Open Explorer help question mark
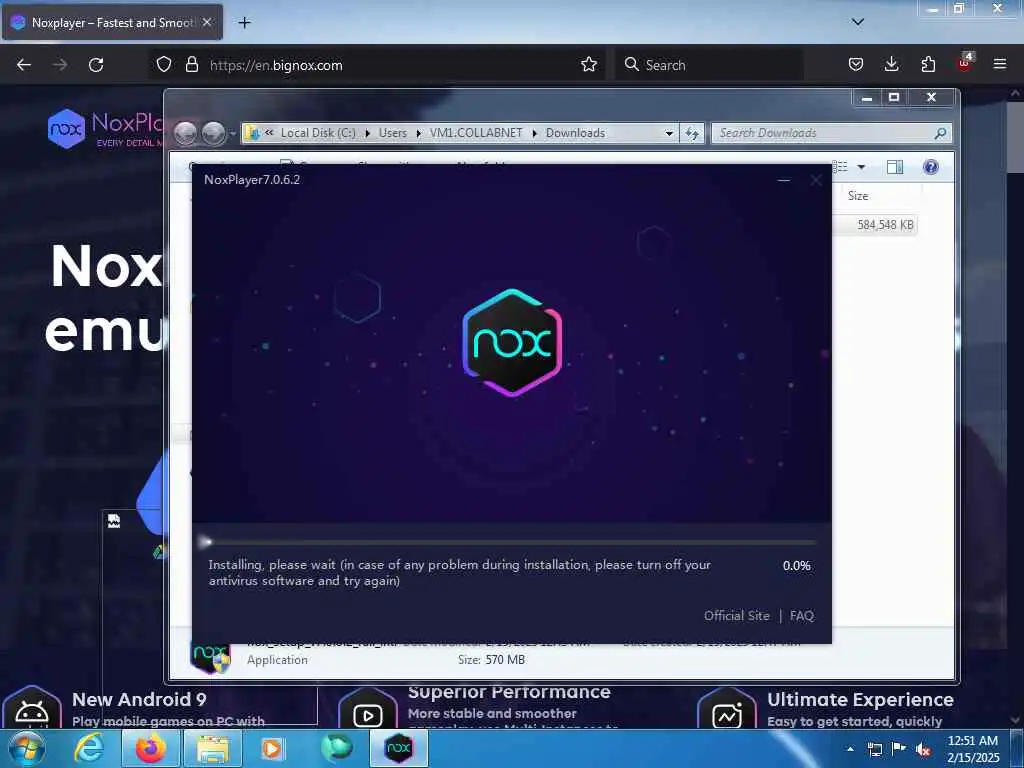Viewport: 1024px width, 768px height. pos(931,167)
